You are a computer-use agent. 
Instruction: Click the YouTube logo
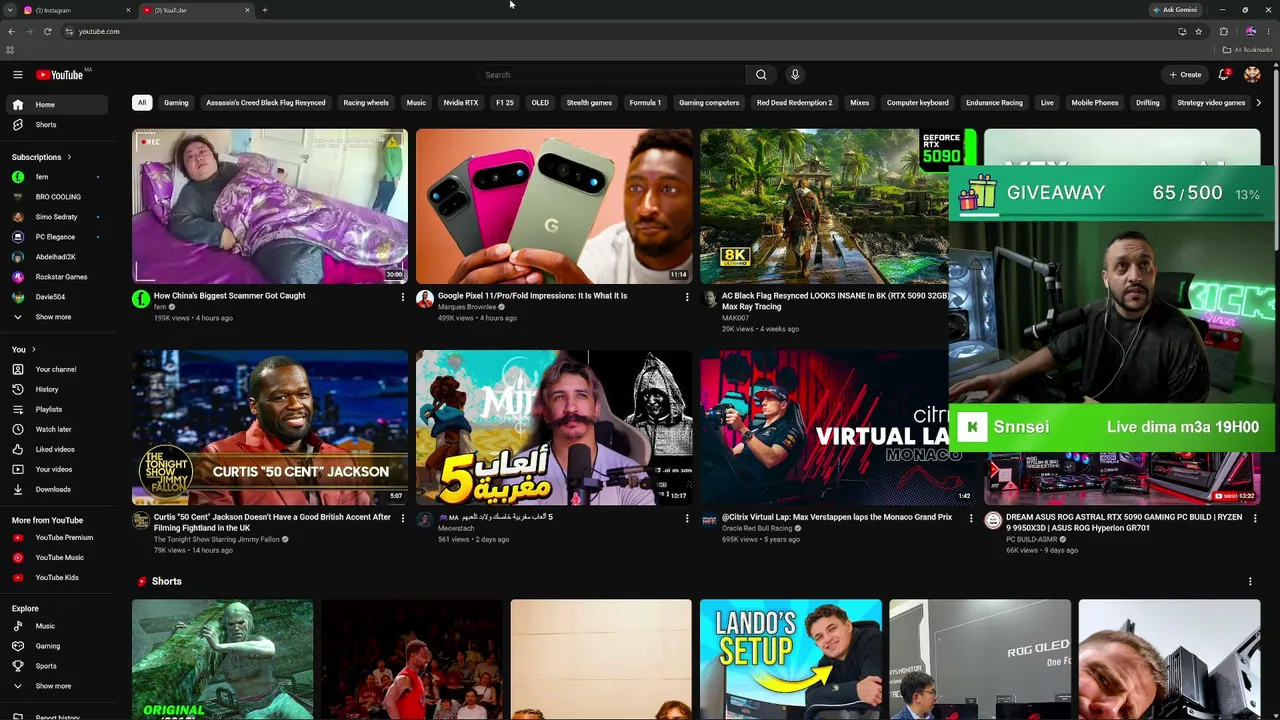point(60,75)
